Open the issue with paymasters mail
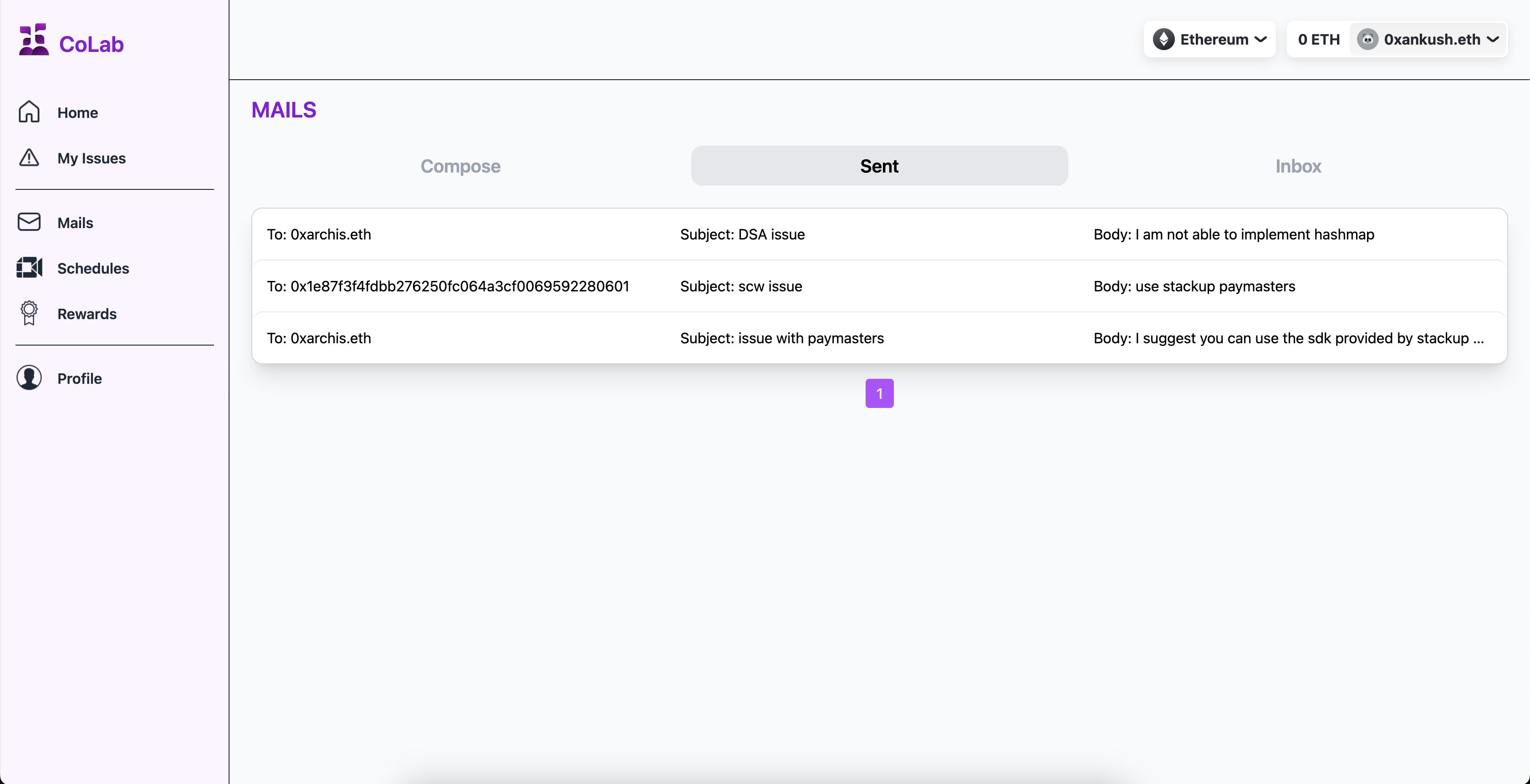Image resolution: width=1530 pixels, height=784 pixels. pyautogui.click(x=879, y=337)
